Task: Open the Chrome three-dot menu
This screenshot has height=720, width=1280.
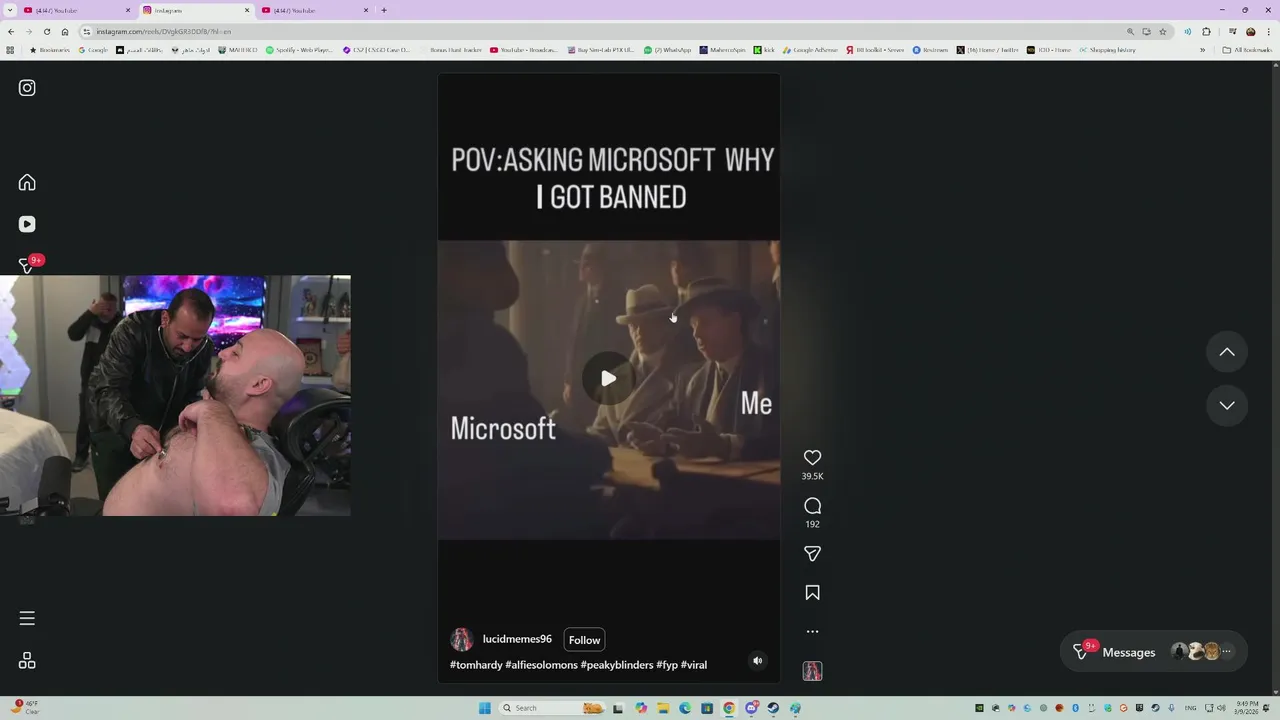Action: click(x=1268, y=31)
